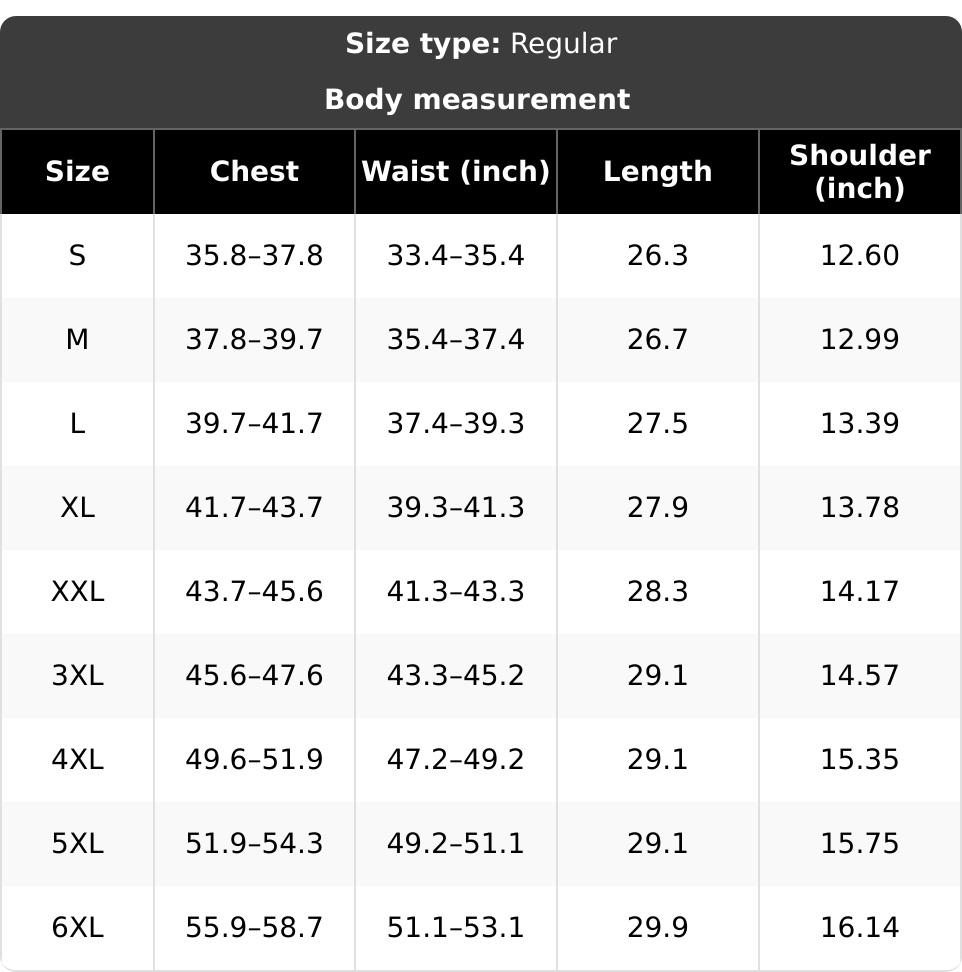Click the Size type: Regular heading
Viewport: 962px width, 972px height.
coord(481,43)
